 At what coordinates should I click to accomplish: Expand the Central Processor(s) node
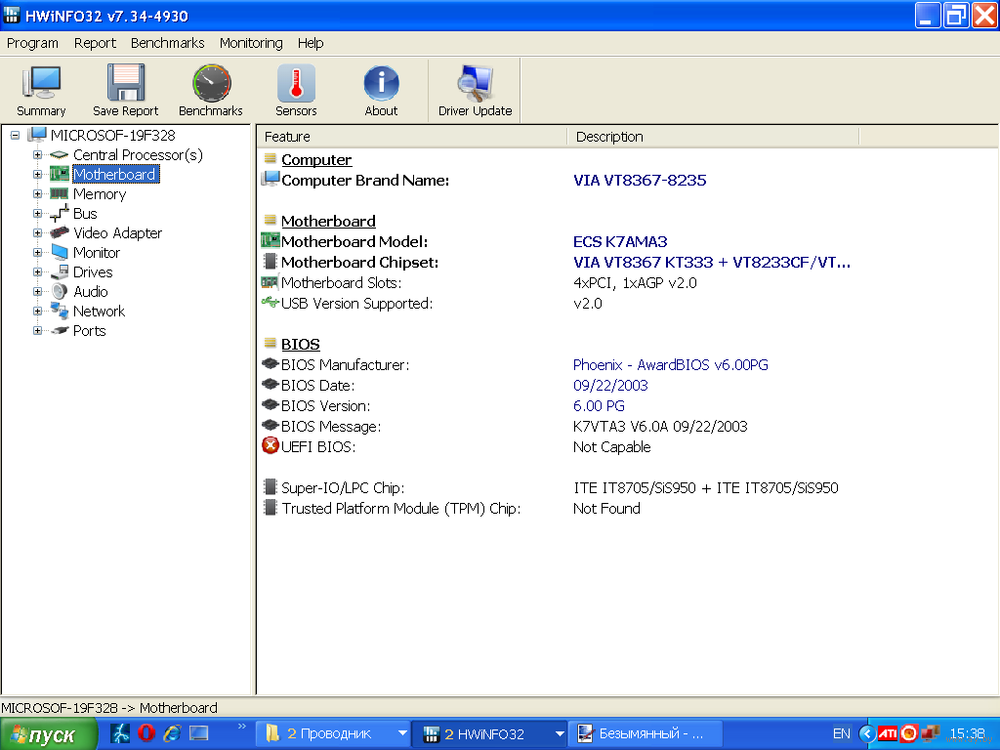(x=38, y=155)
